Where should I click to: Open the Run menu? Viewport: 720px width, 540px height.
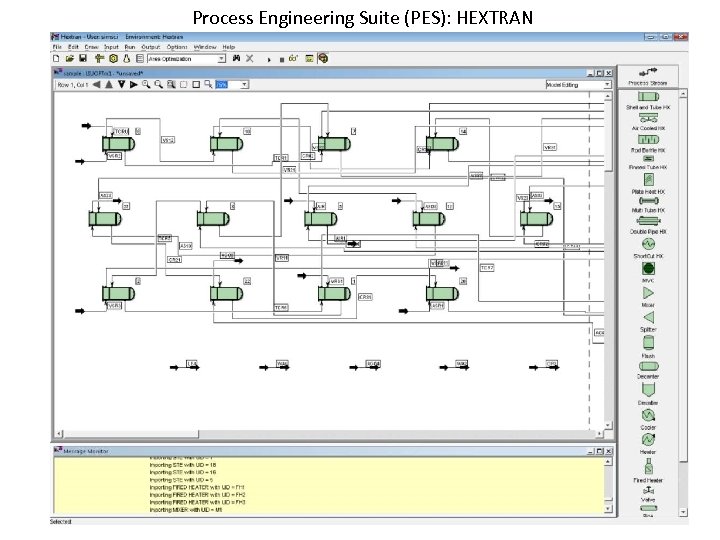130,47
